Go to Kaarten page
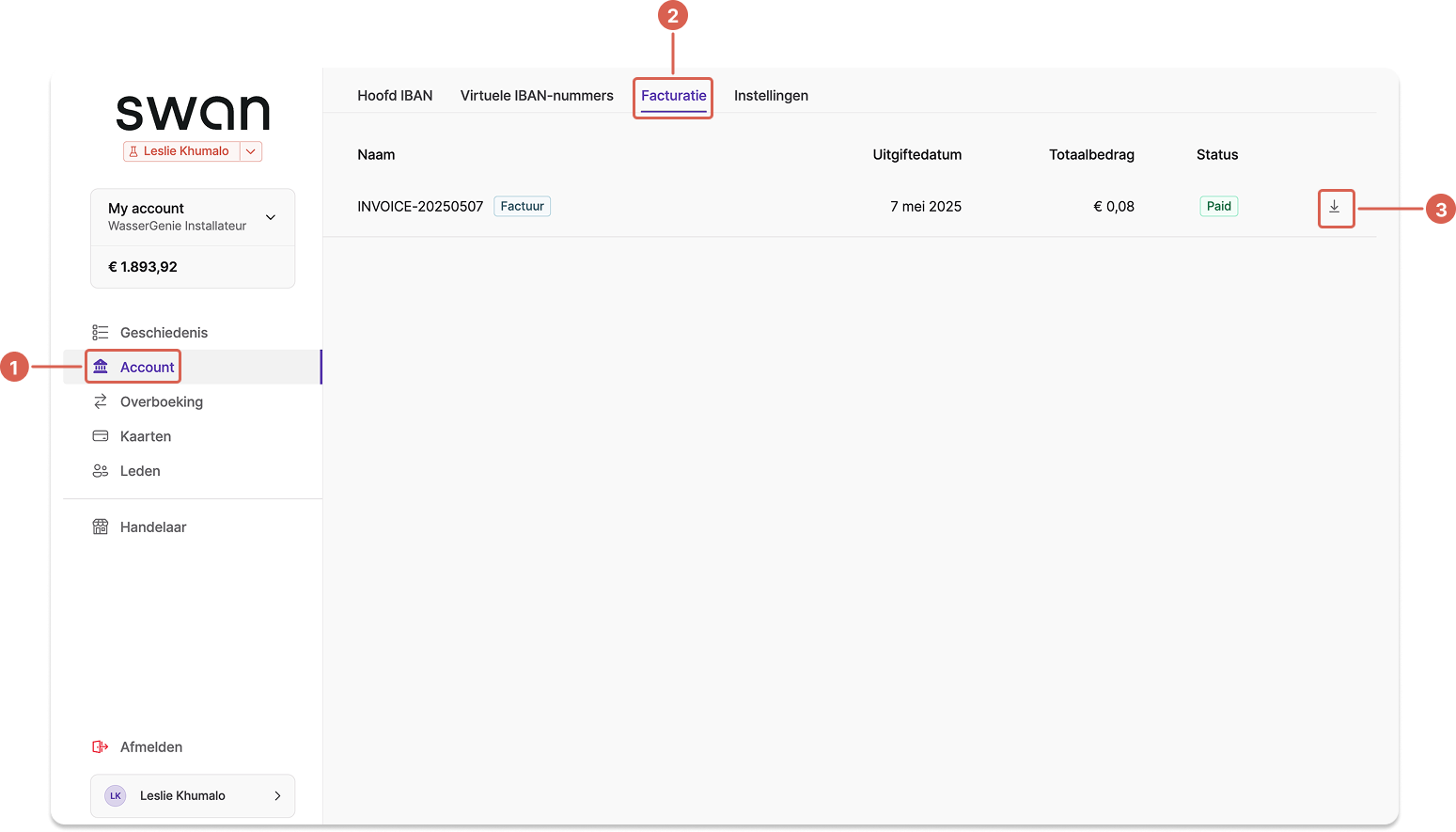This screenshot has width=1456, height=832. coord(193,436)
